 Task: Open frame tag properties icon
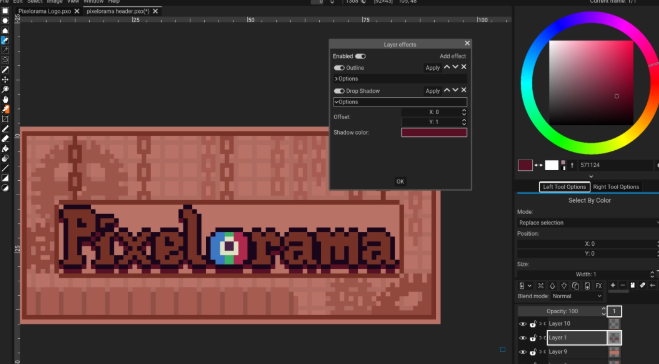pyautogui.click(x=643, y=285)
